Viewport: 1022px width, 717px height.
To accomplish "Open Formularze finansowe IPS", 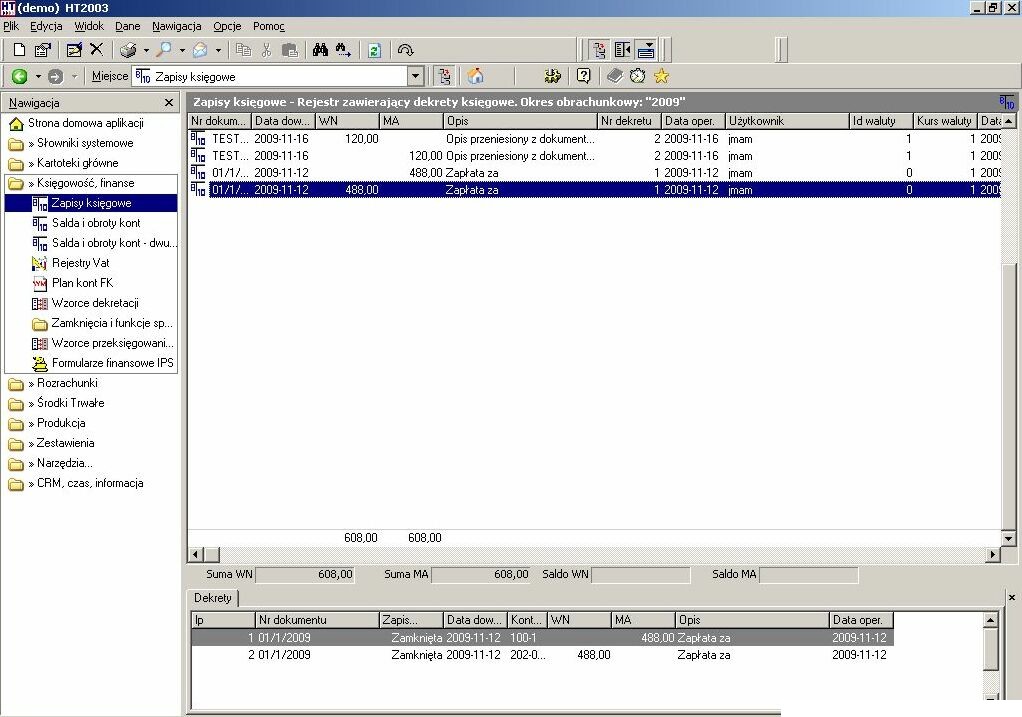I will click(103, 363).
